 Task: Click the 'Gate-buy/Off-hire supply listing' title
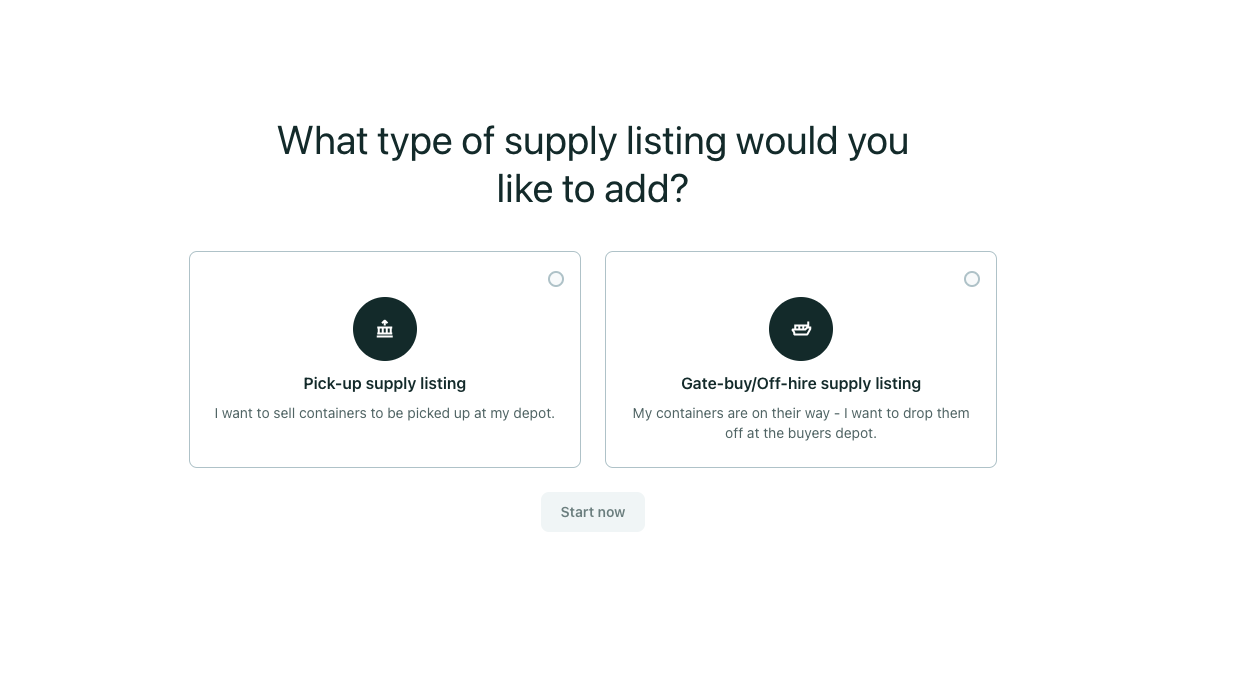[801, 383]
